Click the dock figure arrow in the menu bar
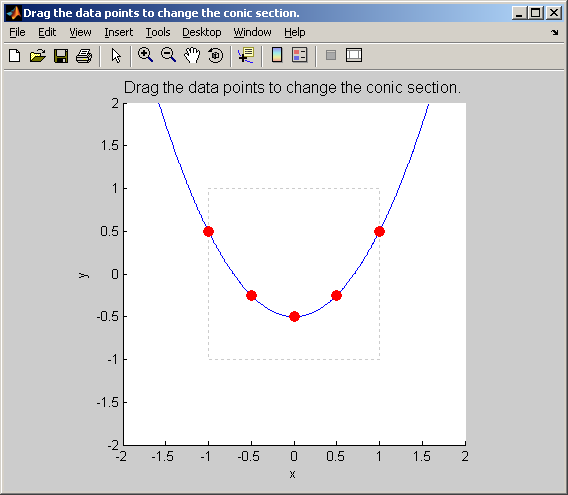The height and width of the screenshot is (495, 568). [x=555, y=32]
